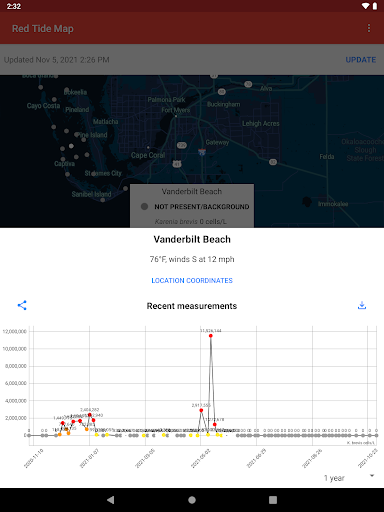The image size is (384, 512).
Task: Click the gray status dot in Vanderbilt popup
Action: point(144,206)
